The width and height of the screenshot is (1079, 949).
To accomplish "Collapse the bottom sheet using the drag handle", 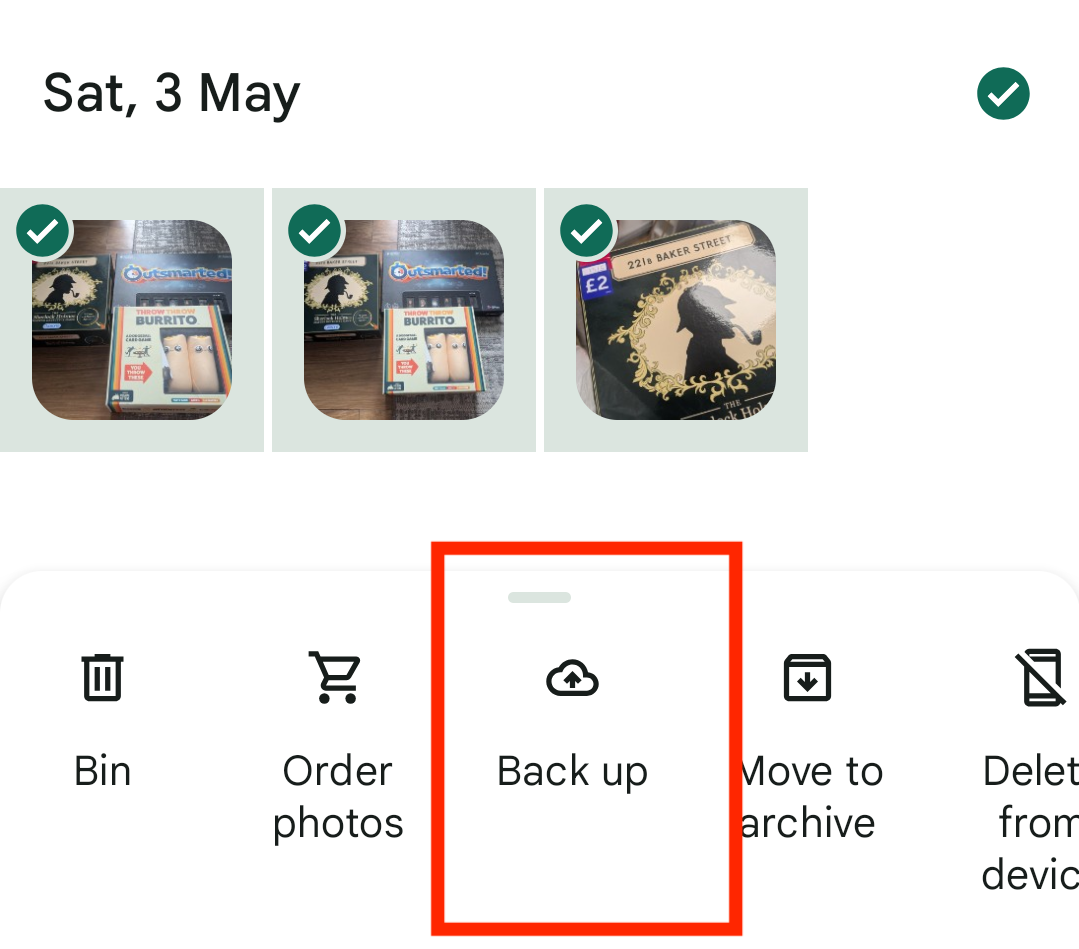I will [539, 597].
